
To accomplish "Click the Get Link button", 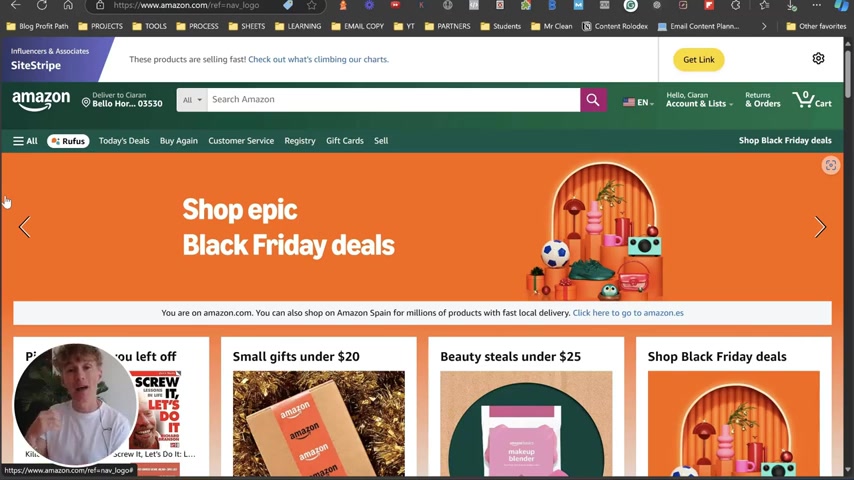I will tap(699, 60).
